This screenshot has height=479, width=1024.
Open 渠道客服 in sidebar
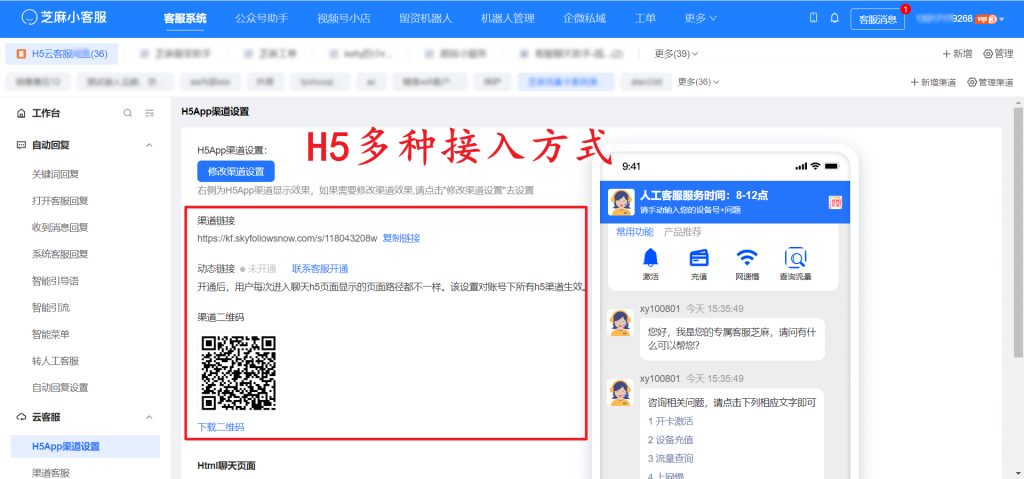pyautogui.click(x=51, y=473)
